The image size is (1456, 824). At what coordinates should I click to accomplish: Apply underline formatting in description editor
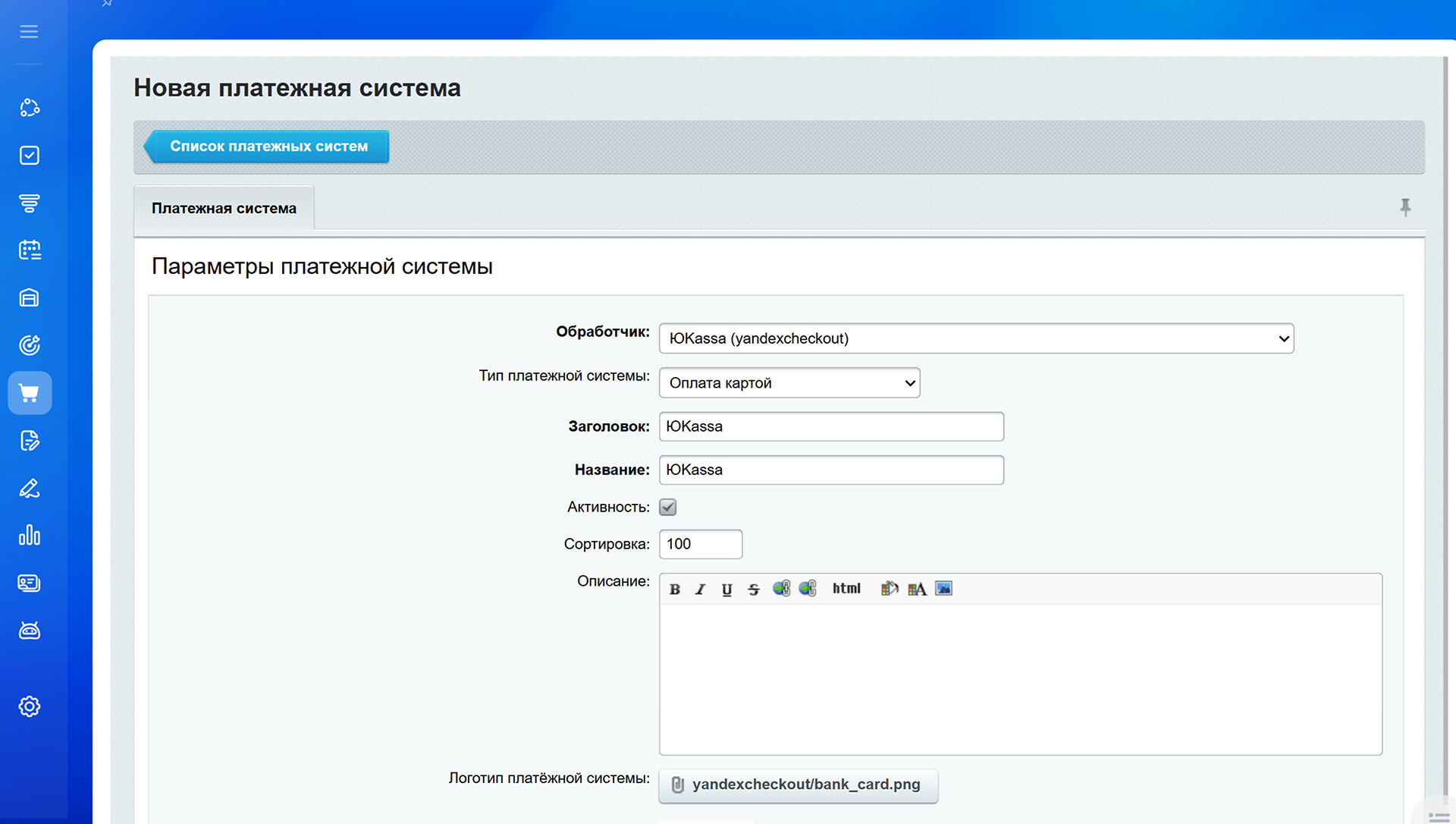(x=726, y=589)
